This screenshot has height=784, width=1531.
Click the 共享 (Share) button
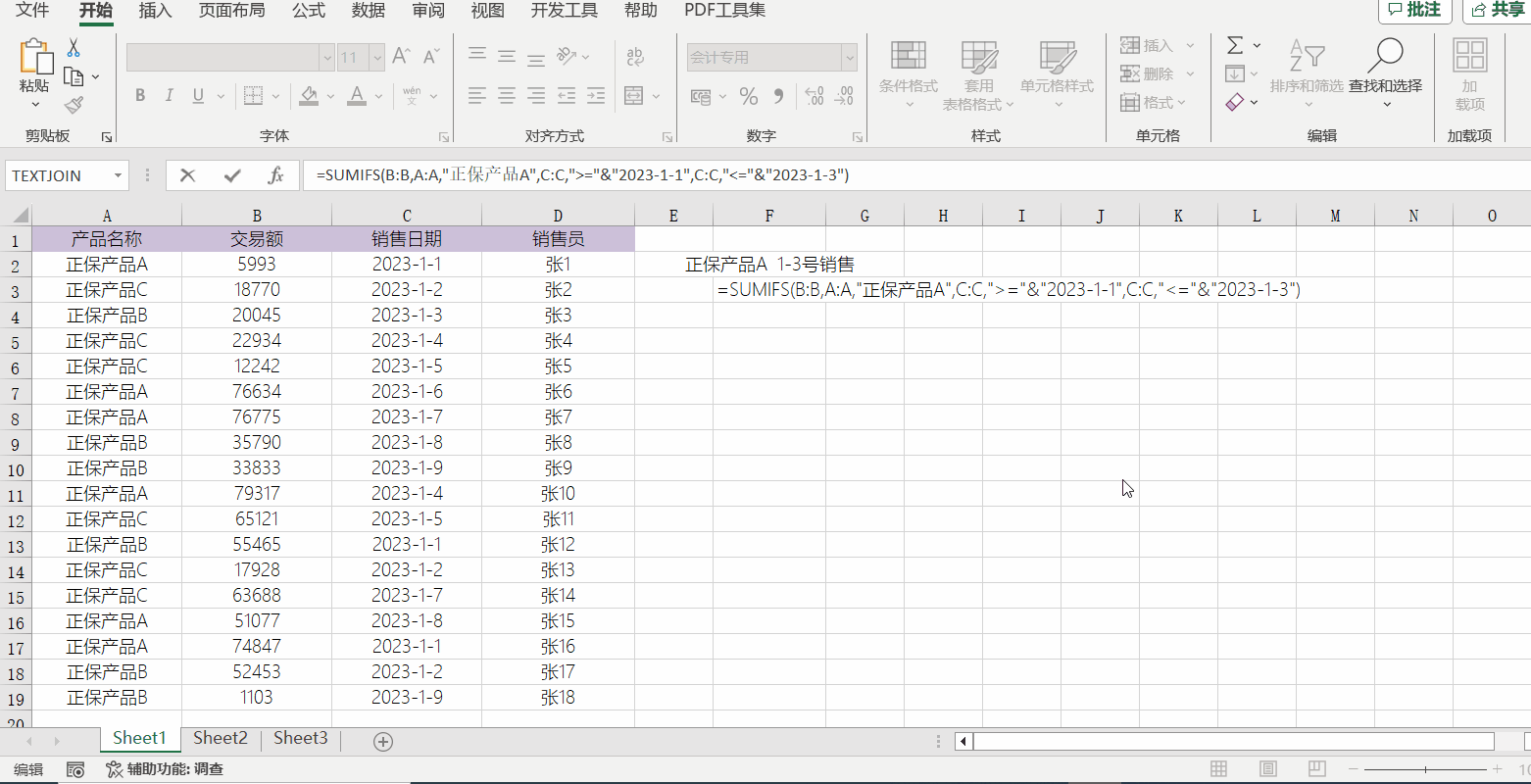coord(1500,11)
